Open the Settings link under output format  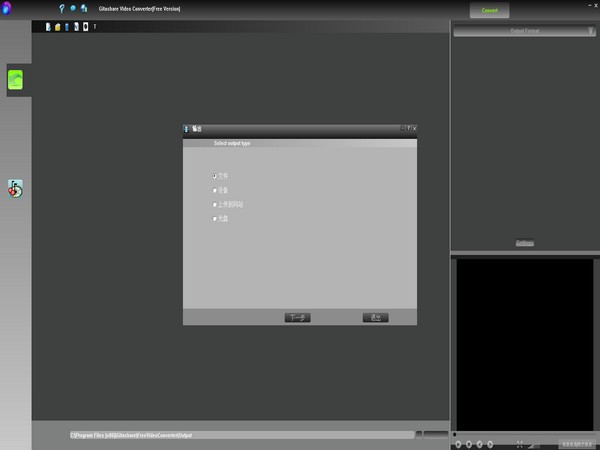(524, 243)
